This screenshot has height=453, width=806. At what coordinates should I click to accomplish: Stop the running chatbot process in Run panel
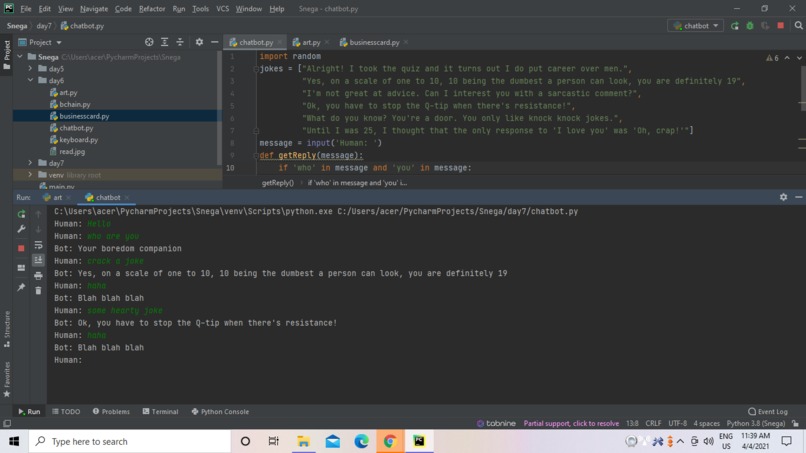point(21,248)
